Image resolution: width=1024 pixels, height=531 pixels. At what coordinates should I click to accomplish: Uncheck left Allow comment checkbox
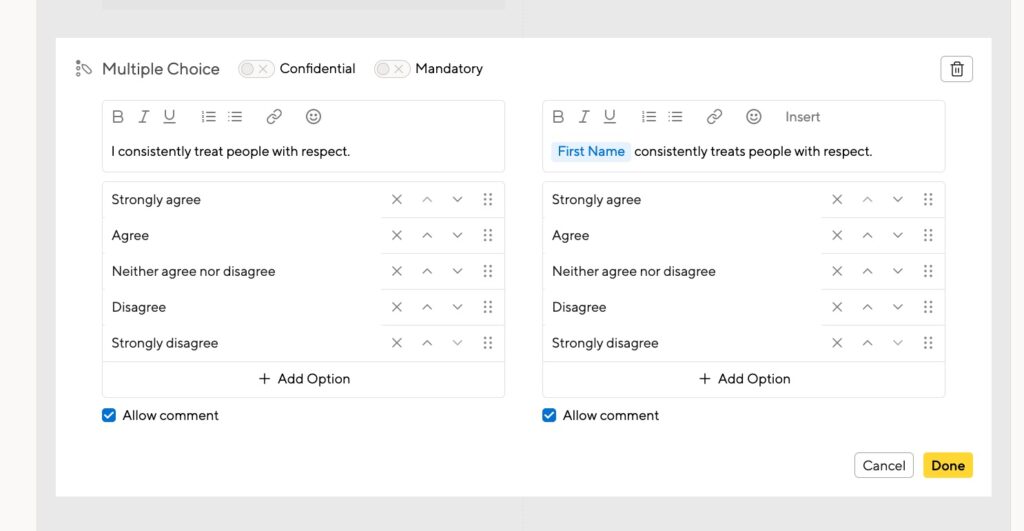click(x=109, y=415)
